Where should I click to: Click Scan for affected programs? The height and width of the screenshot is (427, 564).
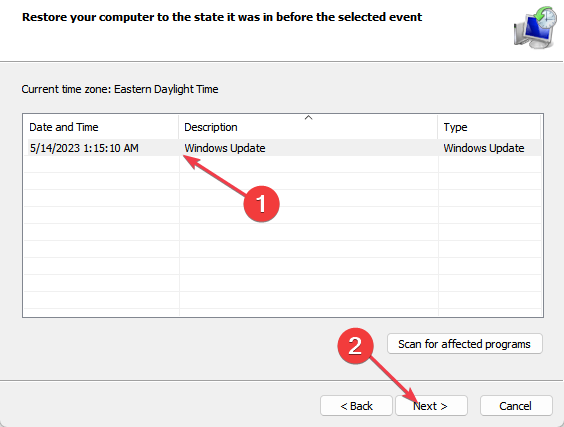coord(464,344)
